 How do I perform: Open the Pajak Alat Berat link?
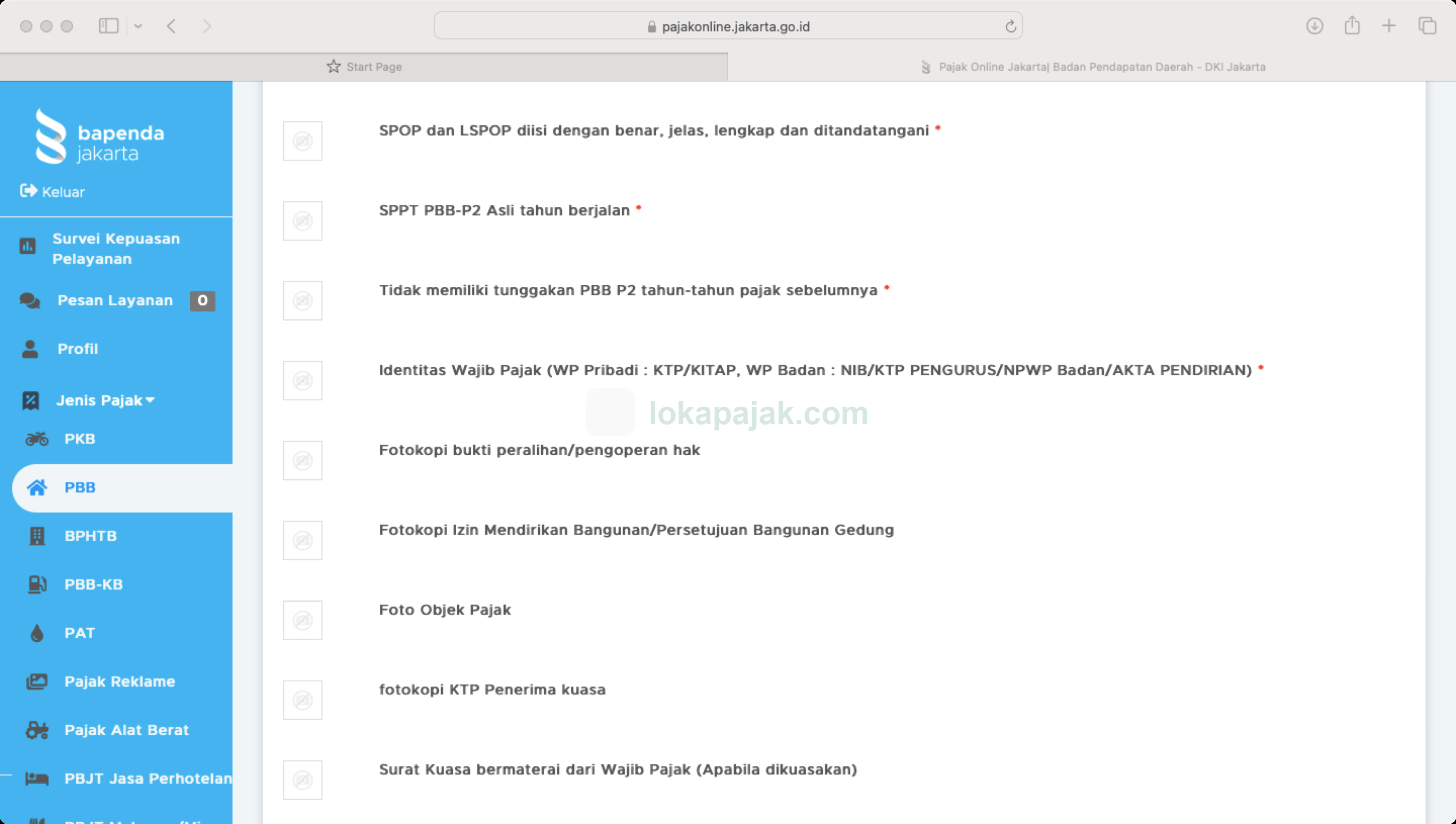coord(126,730)
